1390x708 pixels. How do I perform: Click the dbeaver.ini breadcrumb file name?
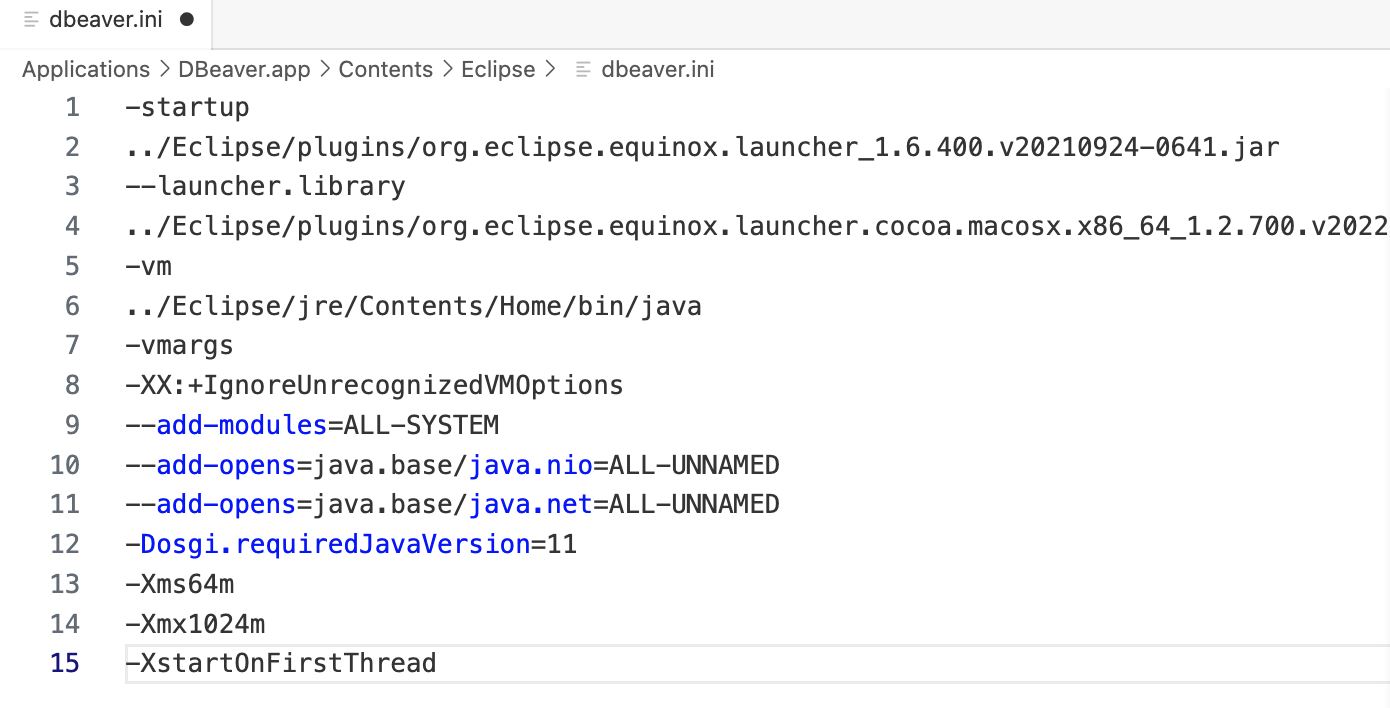658,69
